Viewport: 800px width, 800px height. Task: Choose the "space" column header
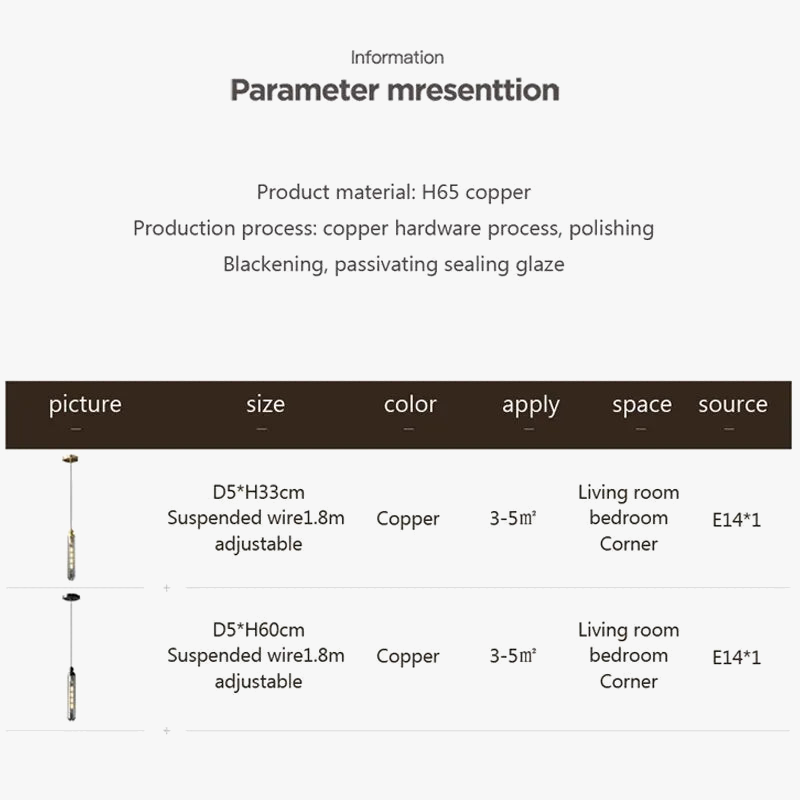tap(641, 405)
